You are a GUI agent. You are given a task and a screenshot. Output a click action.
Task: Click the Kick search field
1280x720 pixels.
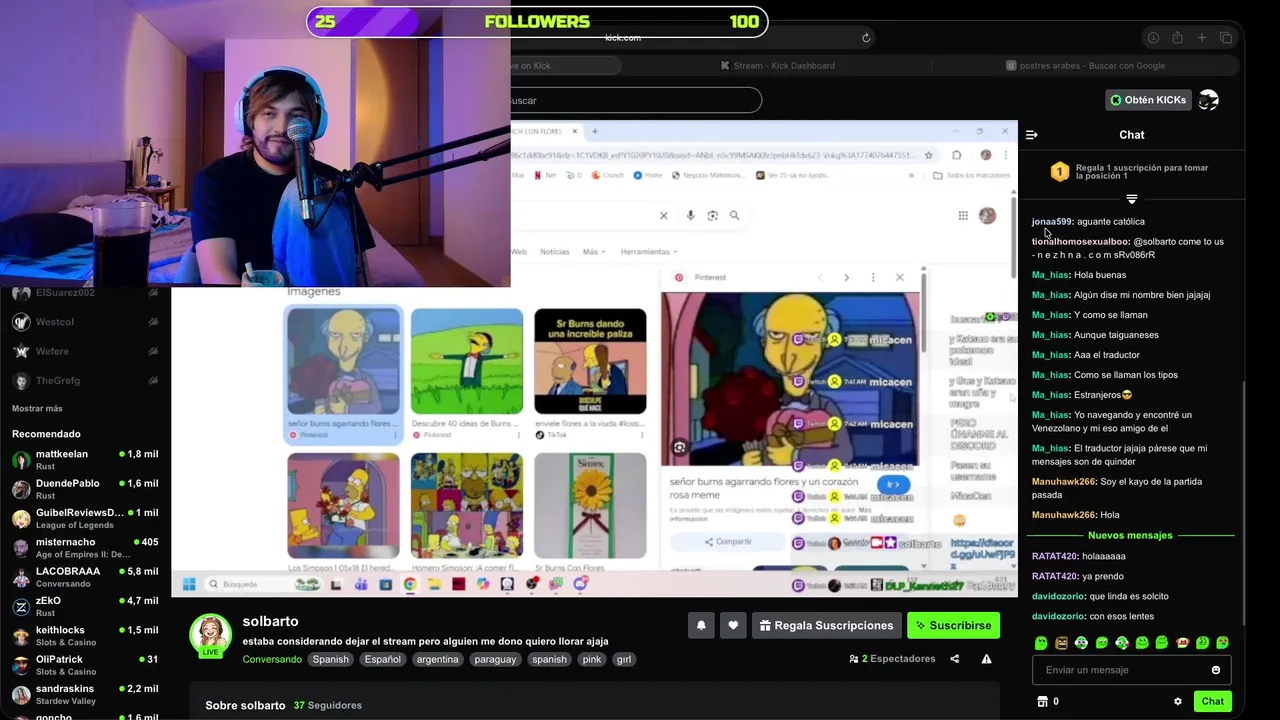pos(636,100)
